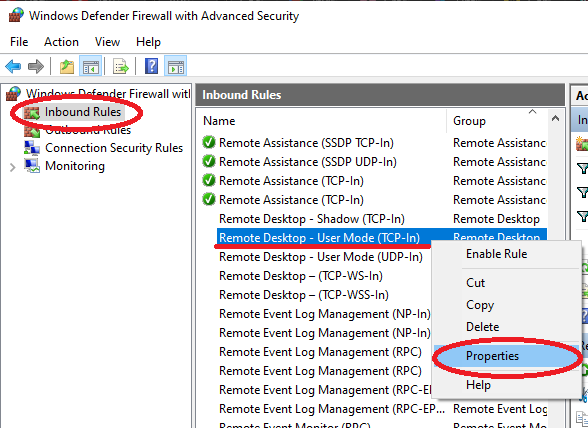The height and width of the screenshot is (428, 588).
Task: Select Enable Rule in the context menu
Action: click(x=496, y=254)
